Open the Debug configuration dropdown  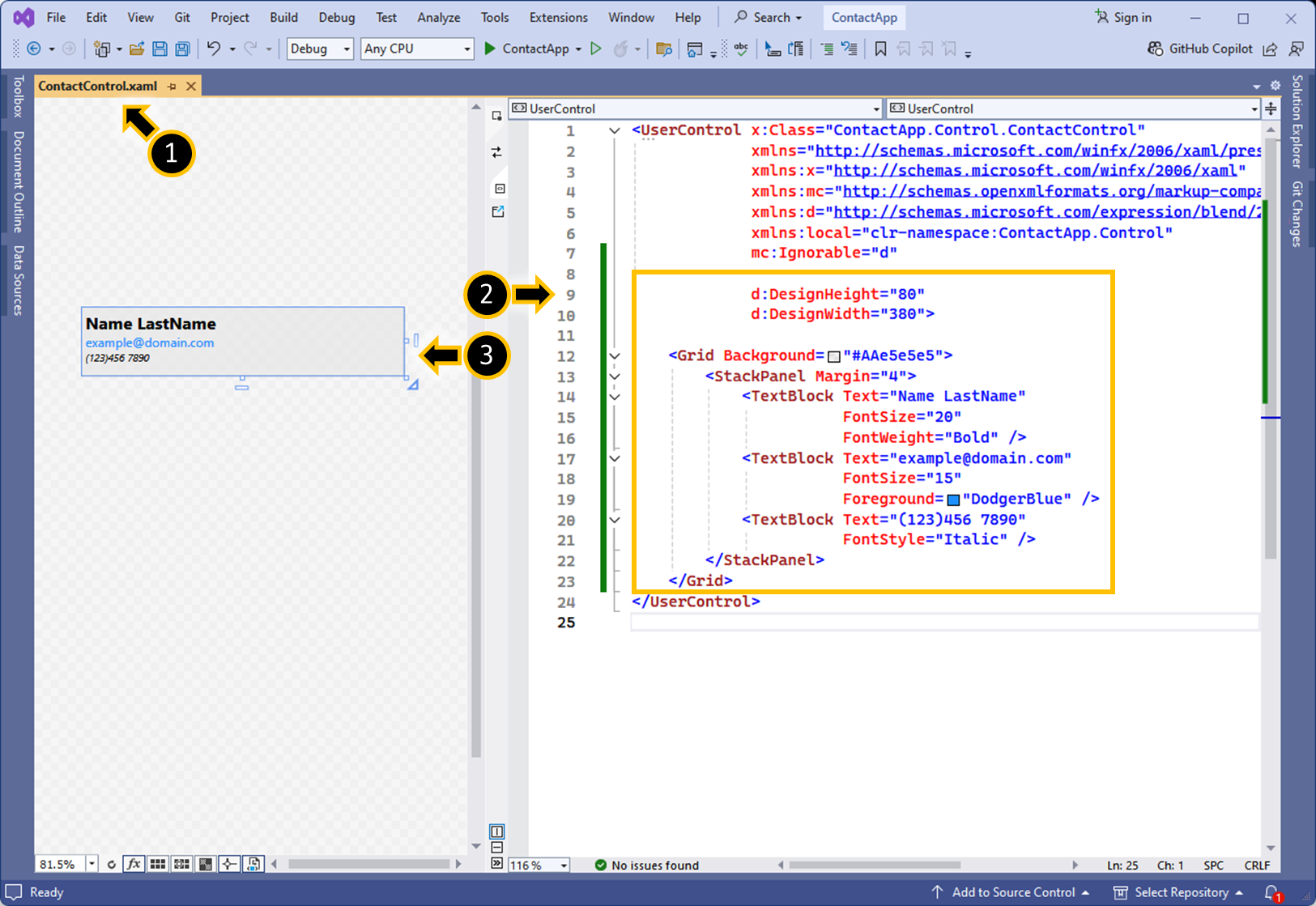point(321,49)
